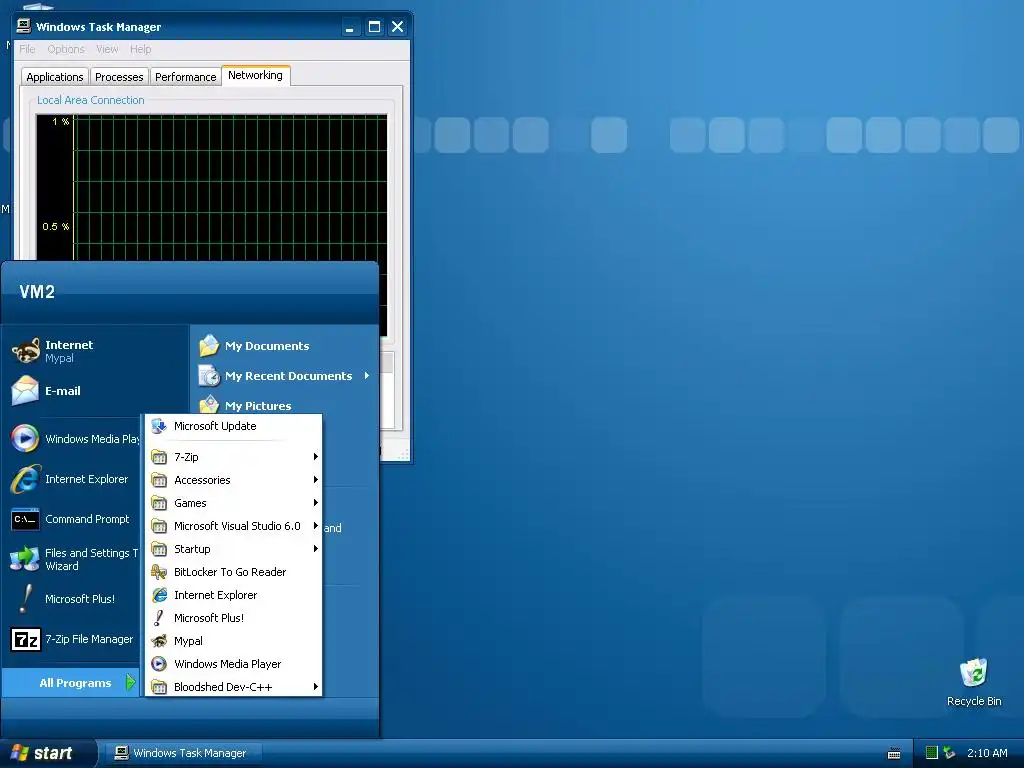The width and height of the screenshot is (1024, 768).
Task: Close the Task Manager window
Action: [x=397, y=27]
